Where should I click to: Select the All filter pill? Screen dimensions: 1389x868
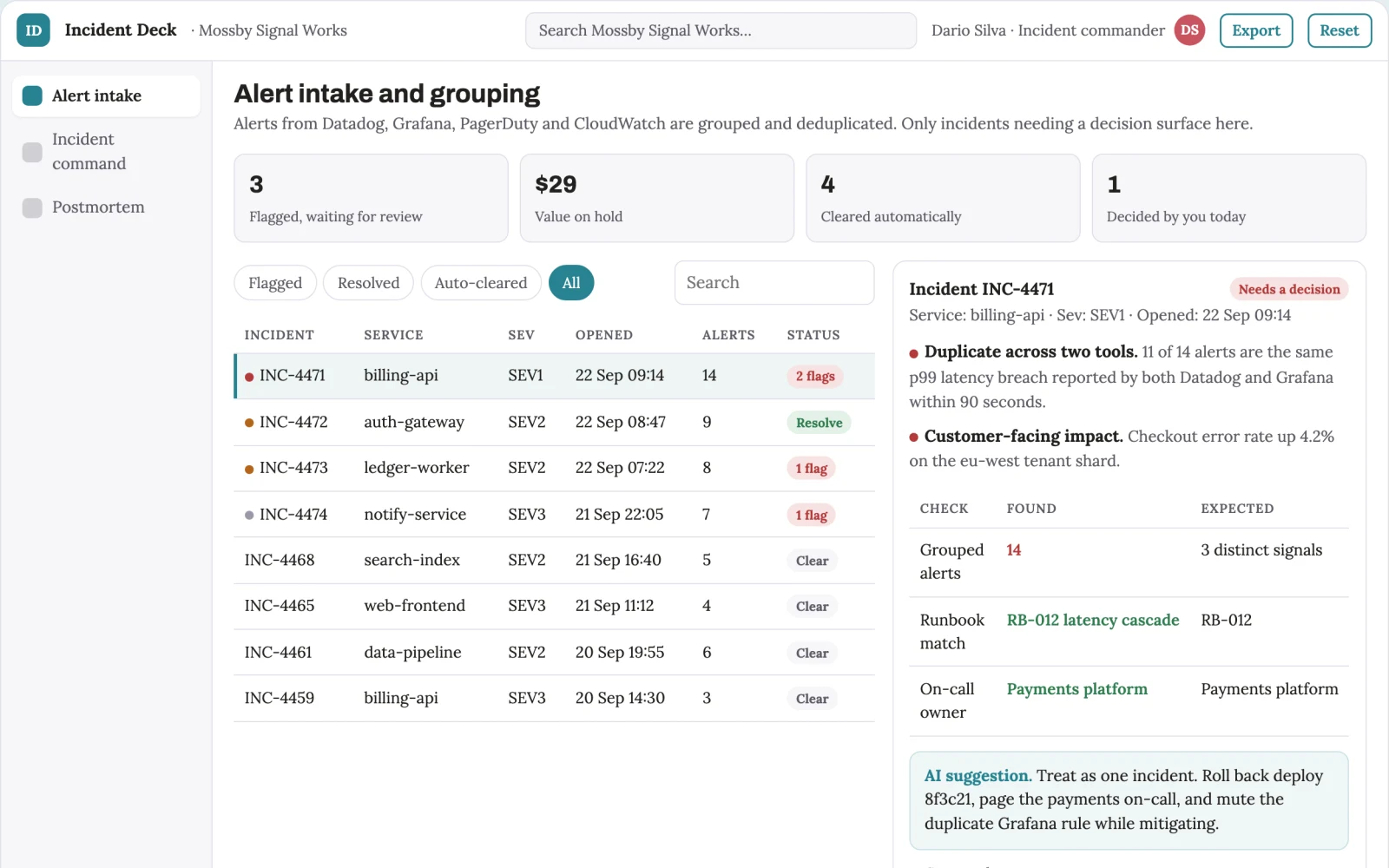pos(571,283)
